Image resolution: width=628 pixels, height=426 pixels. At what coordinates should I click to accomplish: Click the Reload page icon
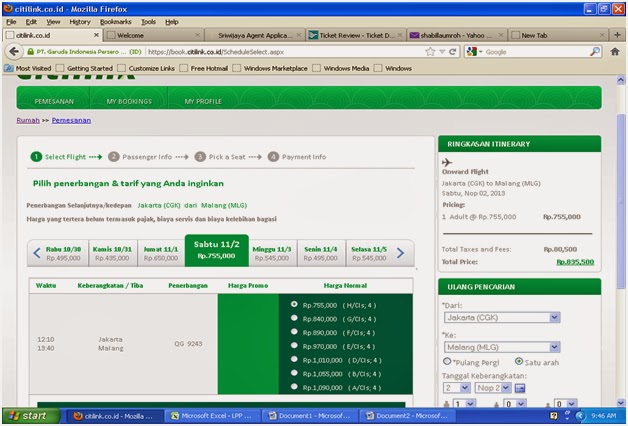click(453, 52)
